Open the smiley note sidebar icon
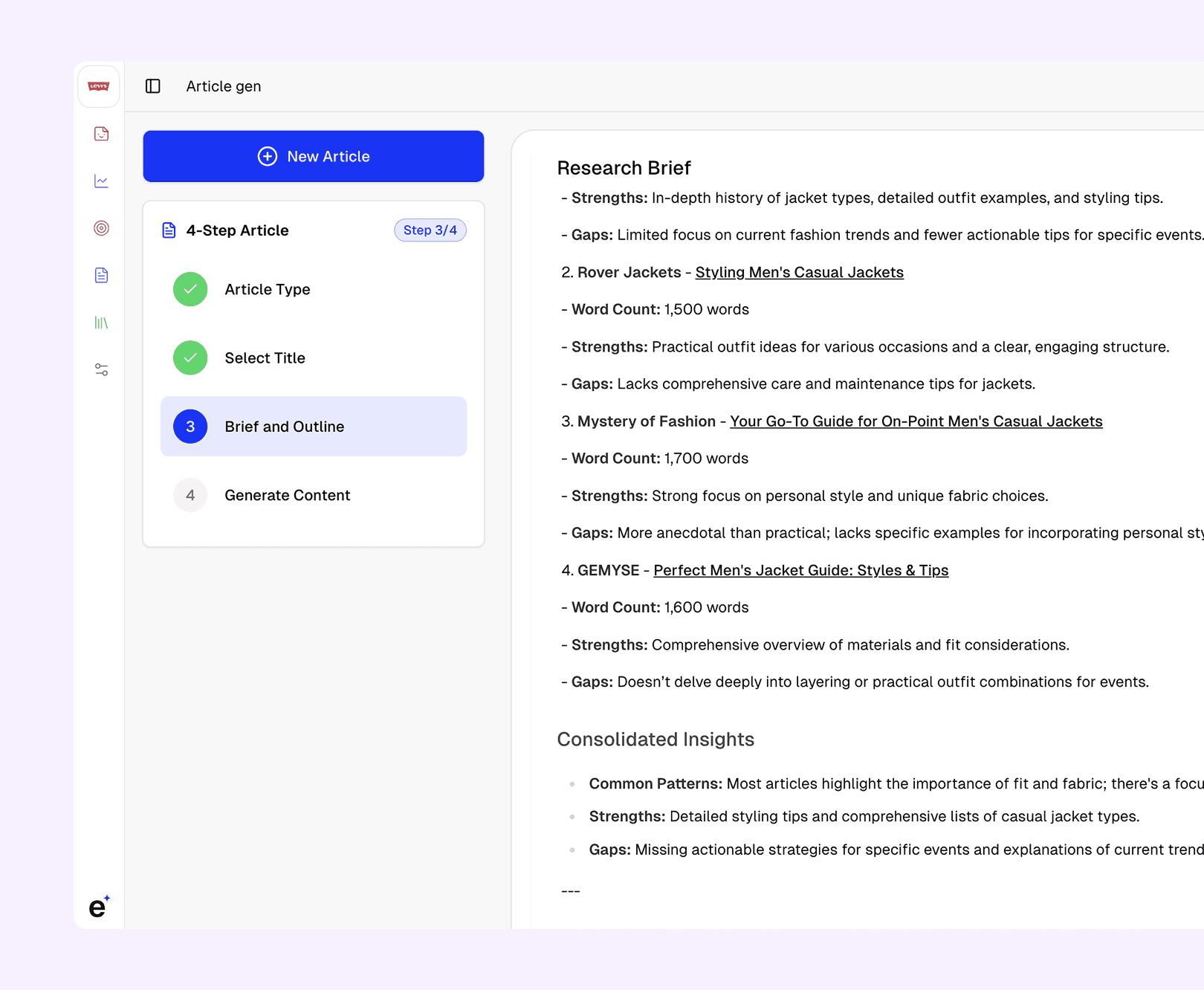Screen dimensions: 1204x990 pyautogui.click(x=102, y=134)
